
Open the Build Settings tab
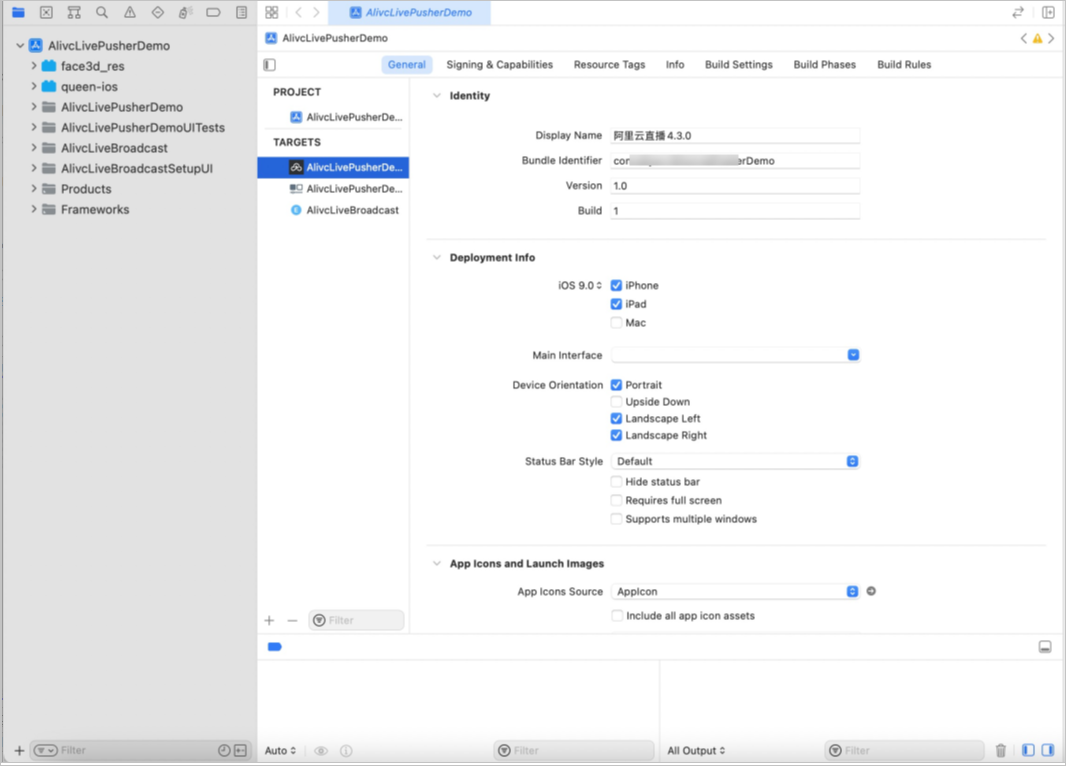click(x=738, y=65)
